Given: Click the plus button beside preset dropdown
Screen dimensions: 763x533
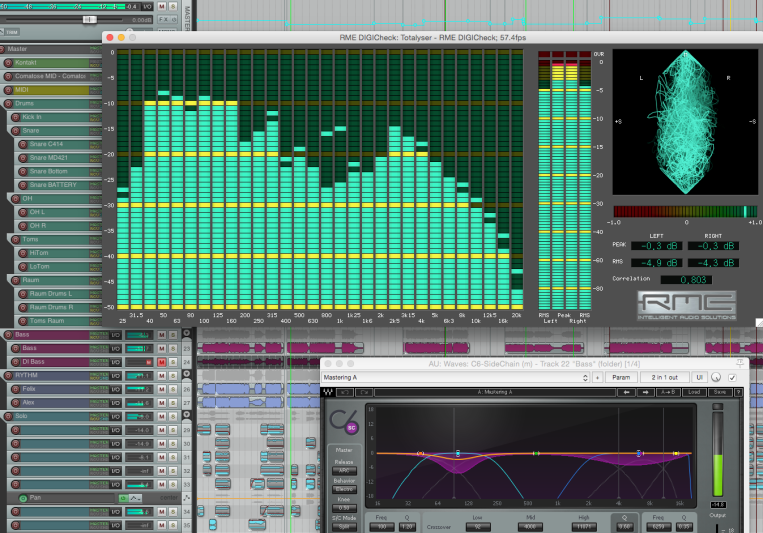Looking at the screenshot, I should (x=598, y=378).
